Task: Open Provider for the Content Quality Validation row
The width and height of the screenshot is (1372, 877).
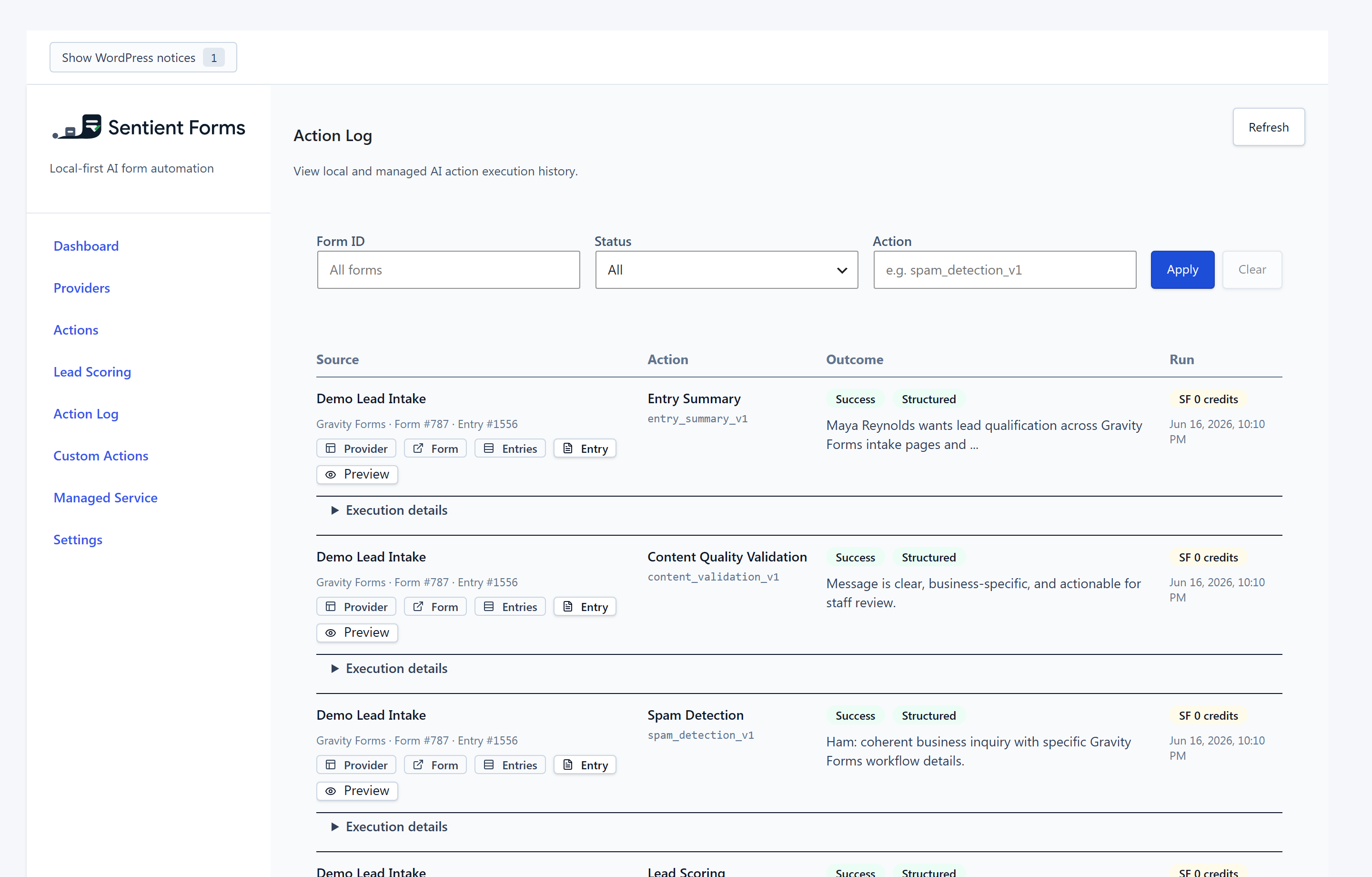Action: click(x=356, y=606)
